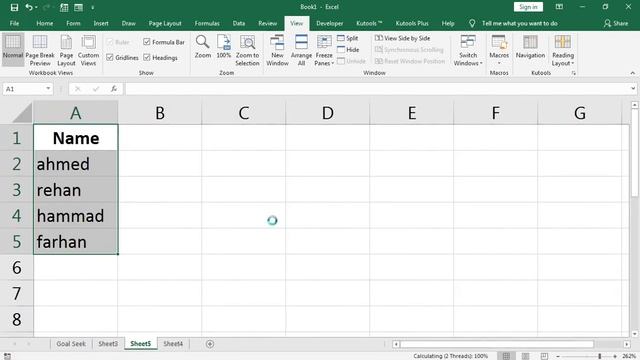
Task: Open Custom Views
Action: (x=88, y=50)
